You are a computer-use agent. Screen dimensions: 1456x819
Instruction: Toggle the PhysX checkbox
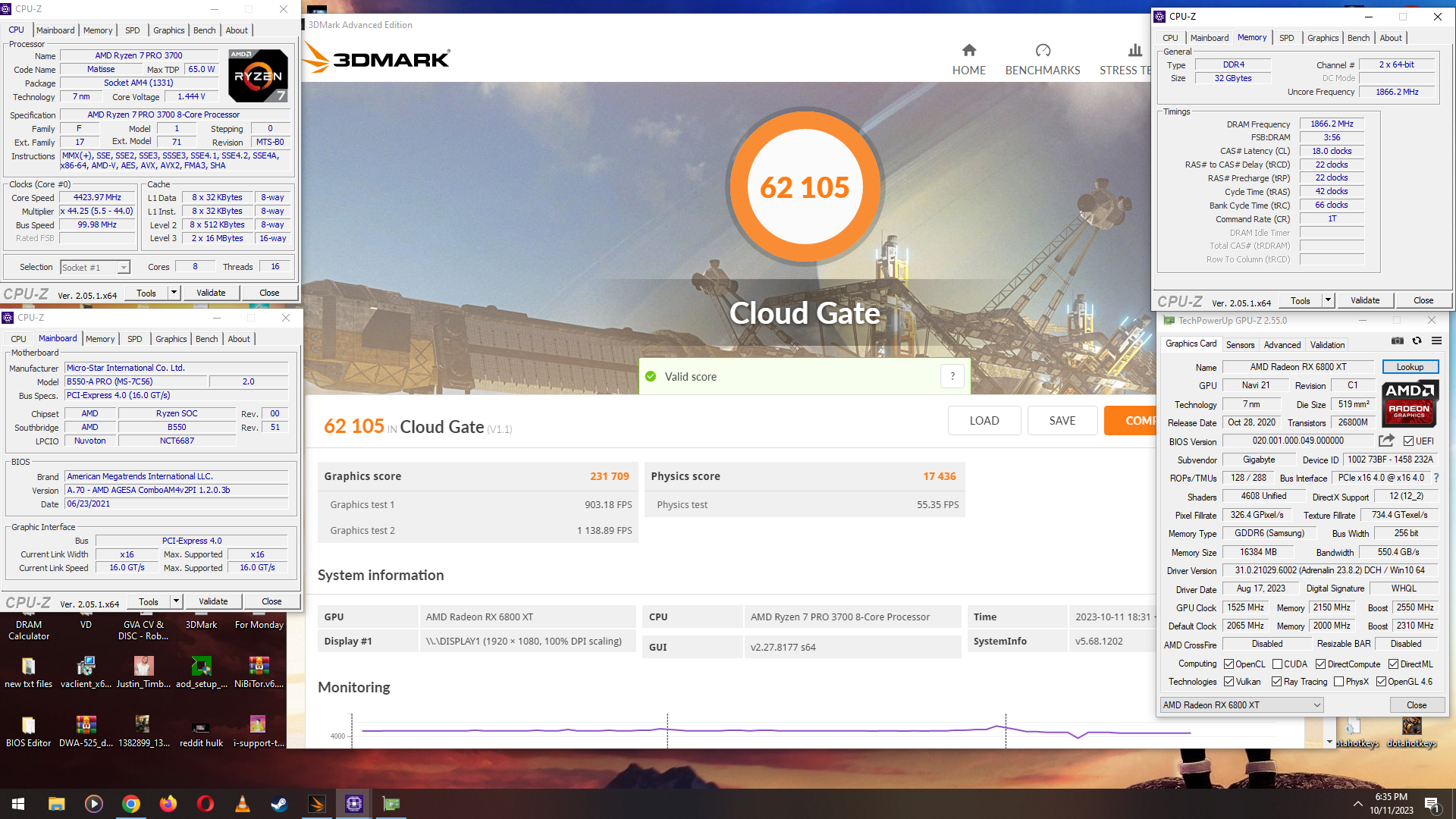(1338, 681)
